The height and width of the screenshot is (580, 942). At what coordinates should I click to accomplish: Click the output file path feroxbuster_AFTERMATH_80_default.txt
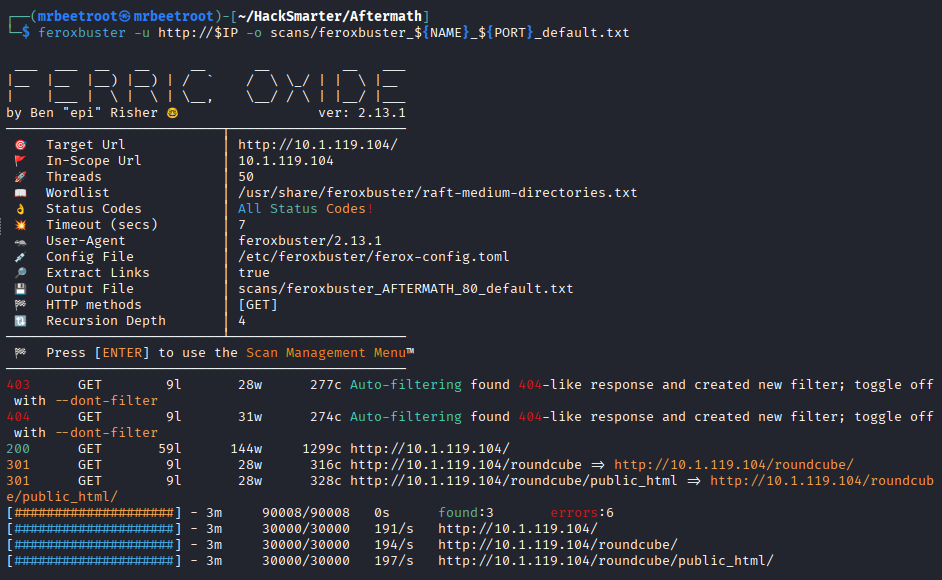tap(406, 289)
